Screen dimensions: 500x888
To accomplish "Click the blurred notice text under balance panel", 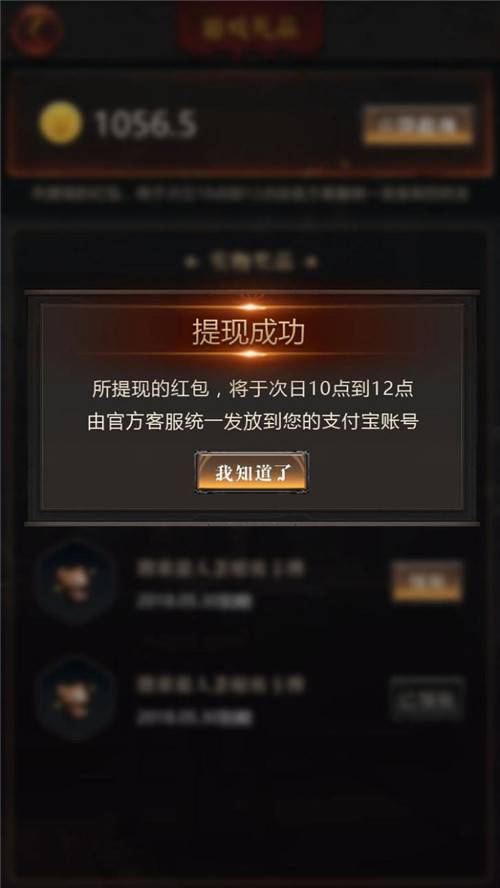I will (x=250, y=194).
